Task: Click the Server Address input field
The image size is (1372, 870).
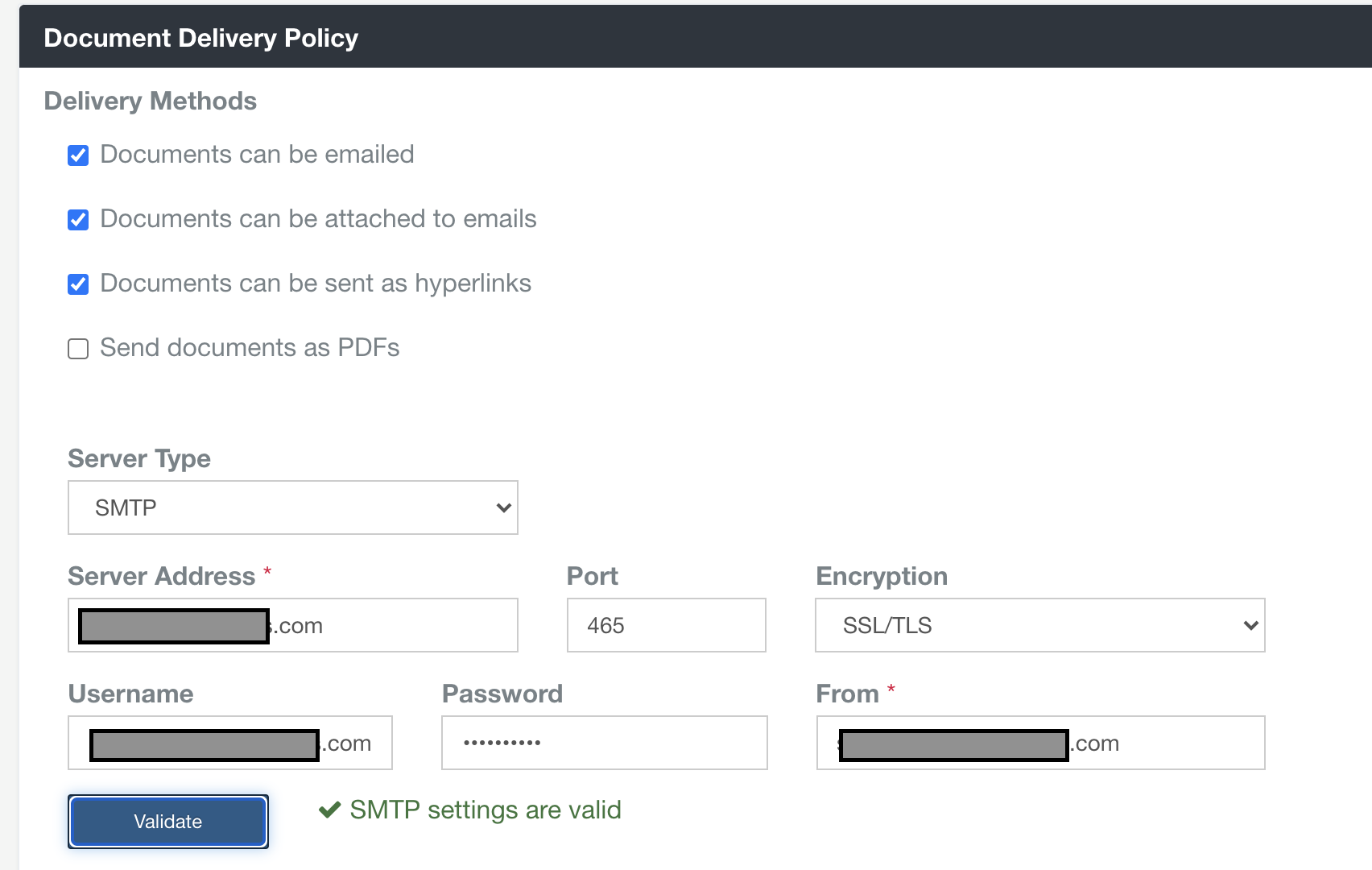Action: 292,625
